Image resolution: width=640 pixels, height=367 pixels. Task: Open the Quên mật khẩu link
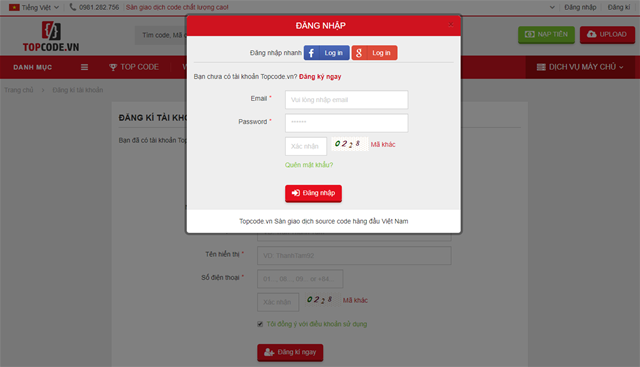coord(309,165)
